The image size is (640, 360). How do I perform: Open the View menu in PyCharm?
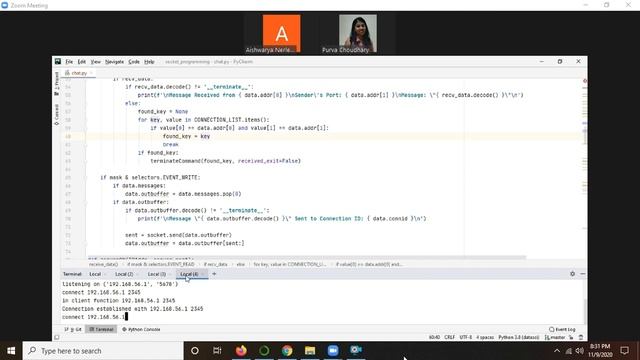[x=96, y=62]
